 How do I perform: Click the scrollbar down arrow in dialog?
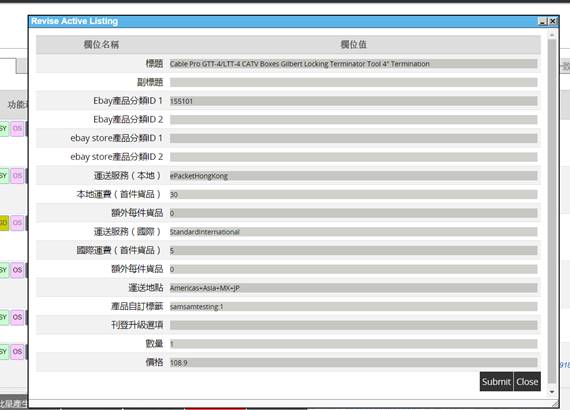pyautogui.click(x=552, y=392)
